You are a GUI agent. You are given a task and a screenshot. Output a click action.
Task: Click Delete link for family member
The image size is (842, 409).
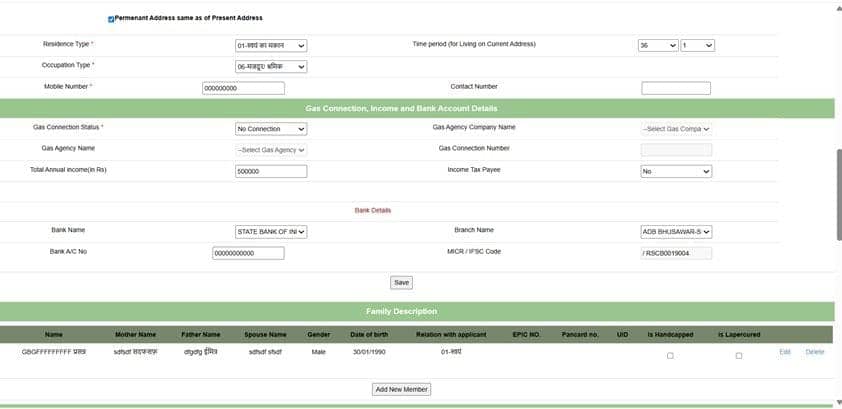(815, 352)
